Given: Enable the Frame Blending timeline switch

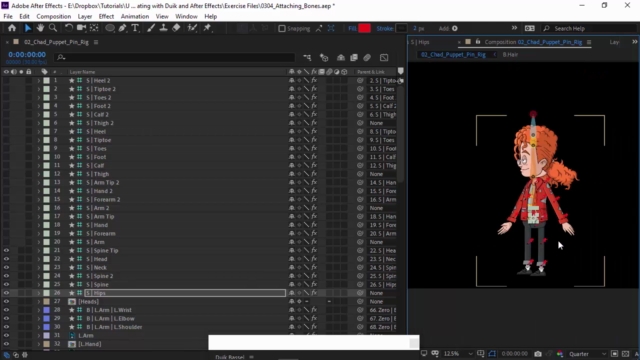Looking at the screenshot, I should (x=354, y=58).
